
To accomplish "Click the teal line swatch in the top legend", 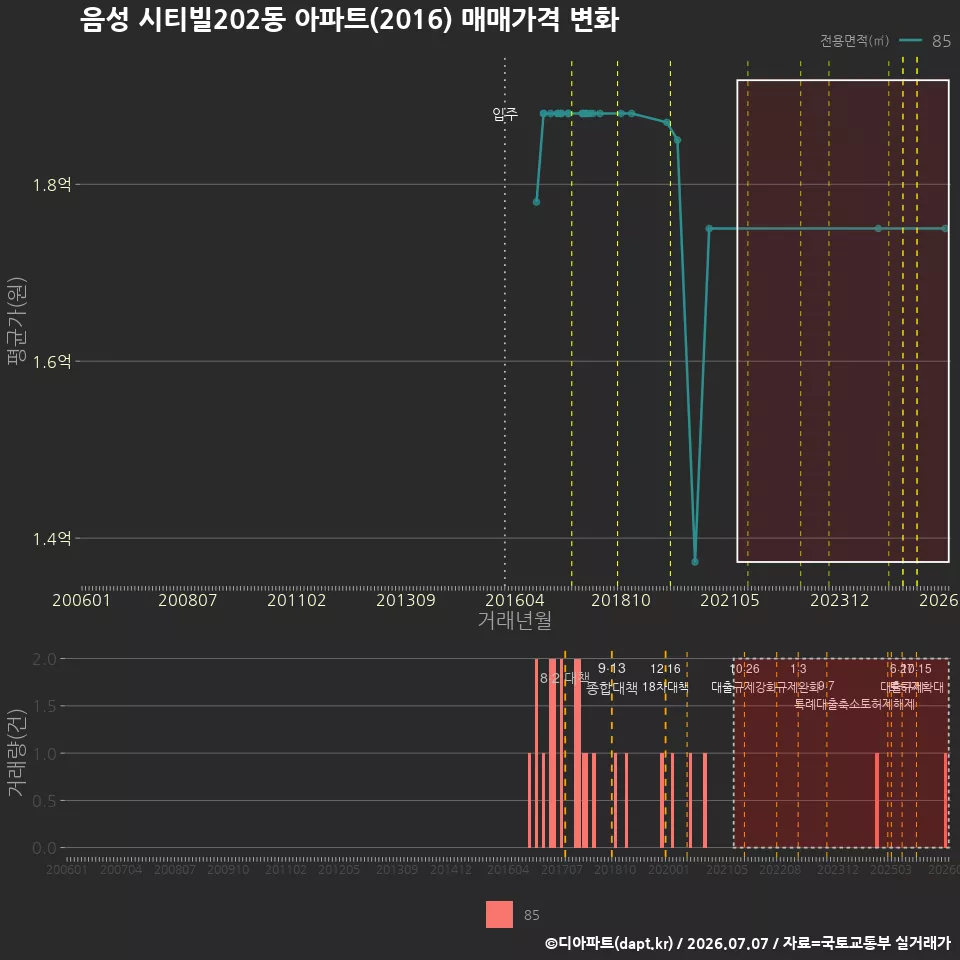I will [x=910, y=40].
